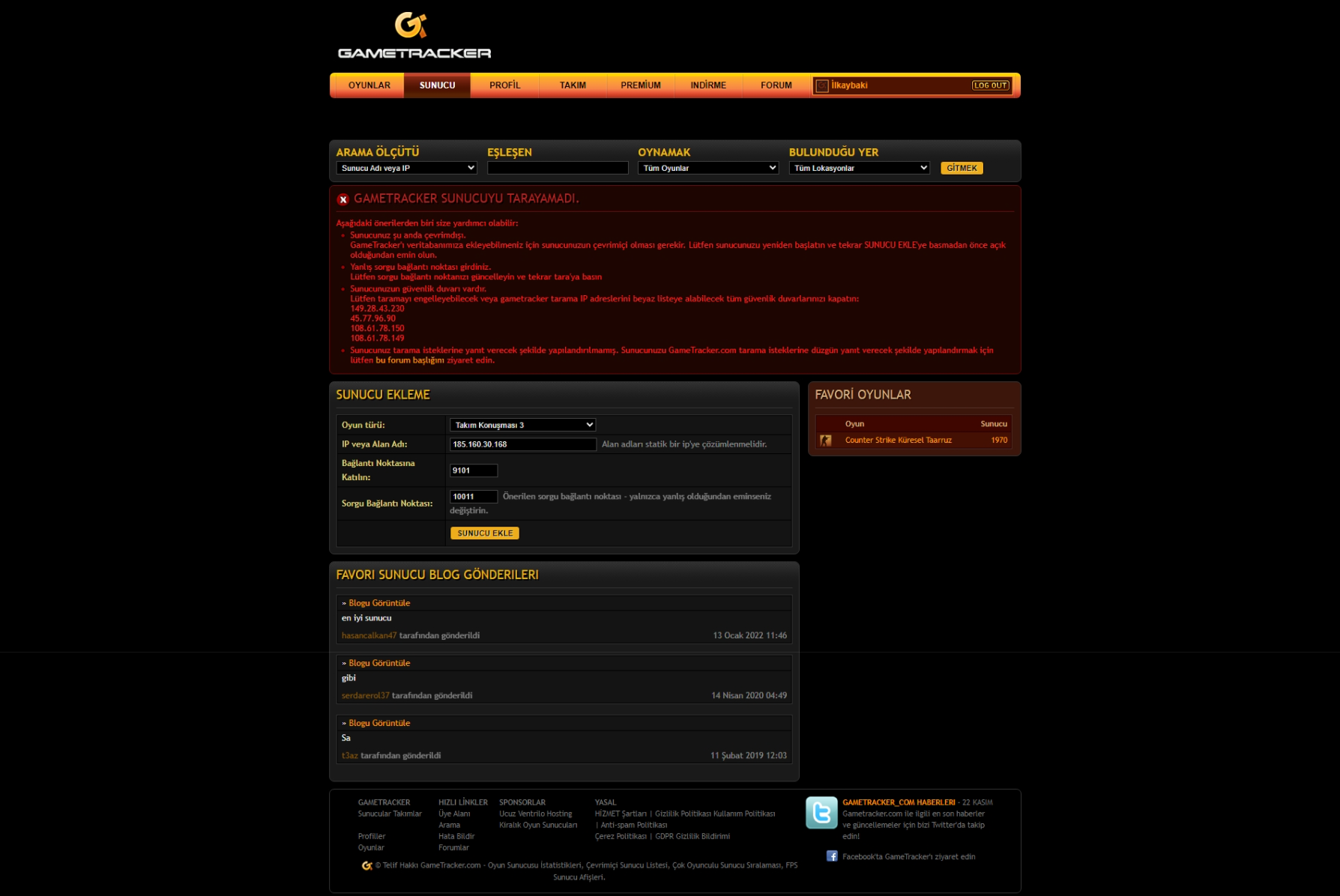Expand the Sunucu Adı veya IP dropdown
Screen dimensions: 1340x896
click(x=407, y=168)
